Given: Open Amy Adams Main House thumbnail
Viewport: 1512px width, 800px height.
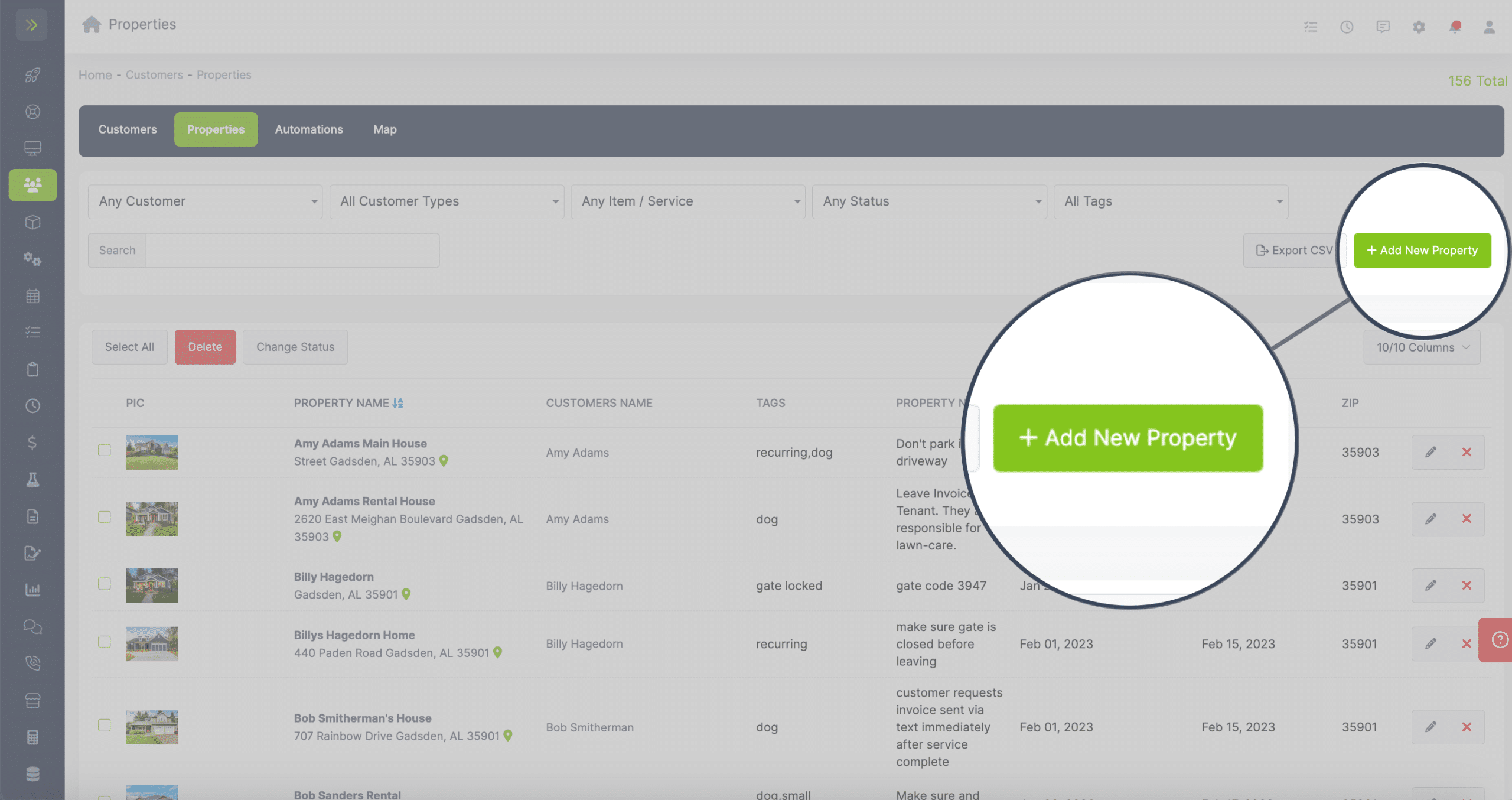Looking at the screenshot, I should point(152,453).
